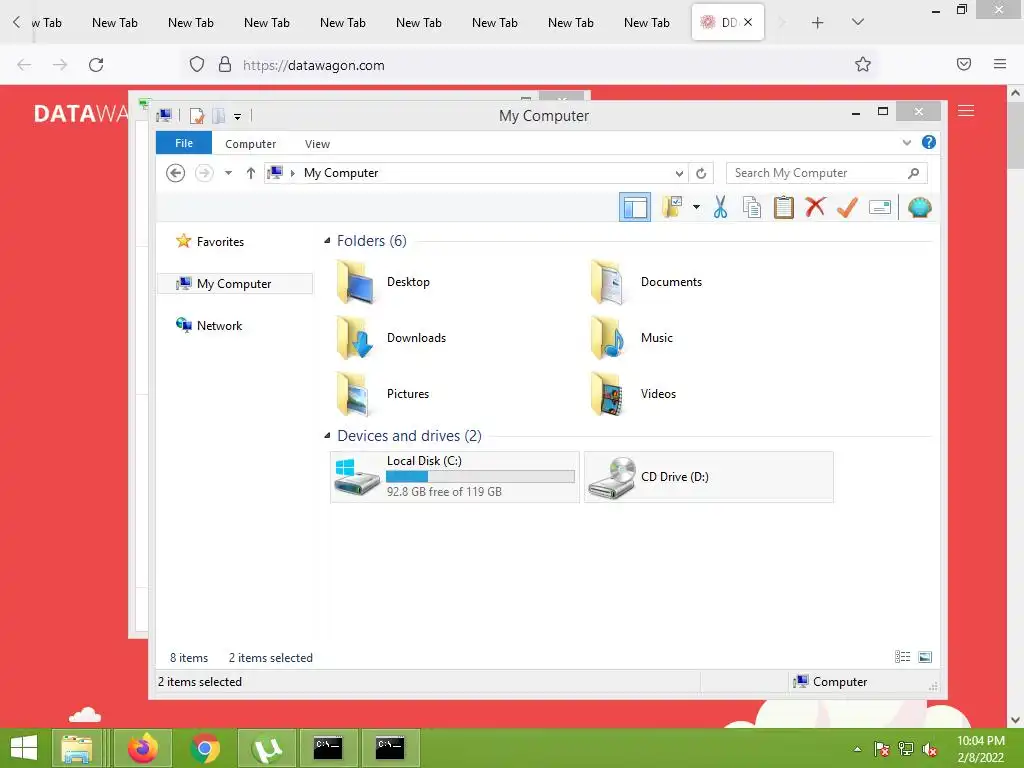Select the CD Drive (D:)

(x=709, y=477)
